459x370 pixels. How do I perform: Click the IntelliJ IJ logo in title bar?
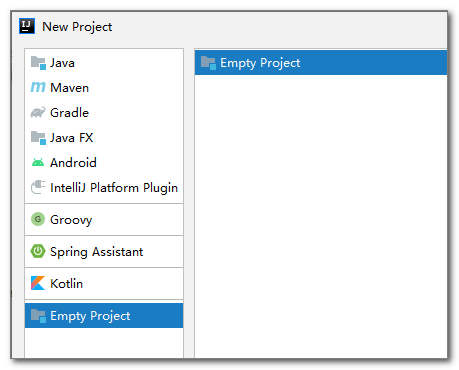point(27,26)
